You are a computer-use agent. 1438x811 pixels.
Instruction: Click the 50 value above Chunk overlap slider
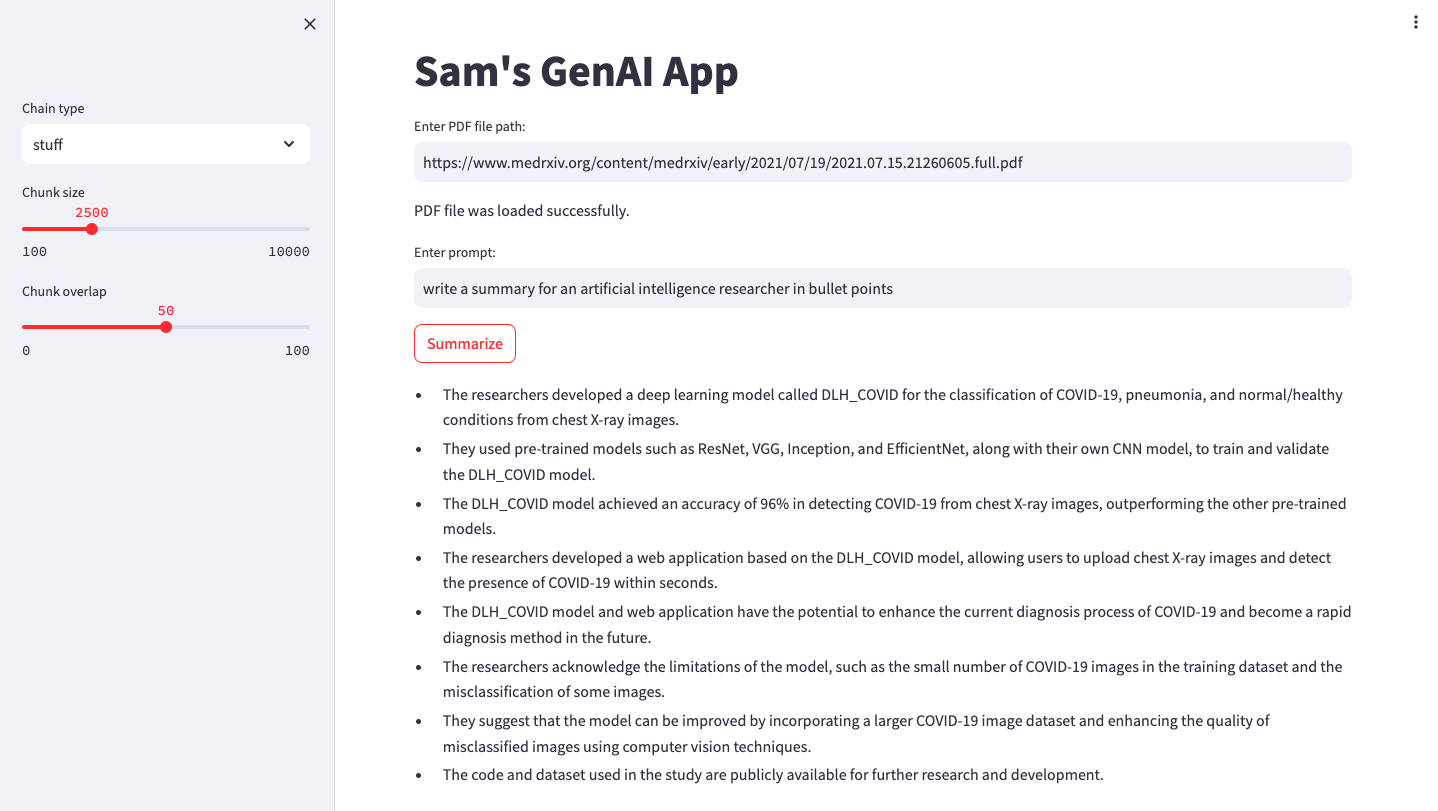point(166,310)
